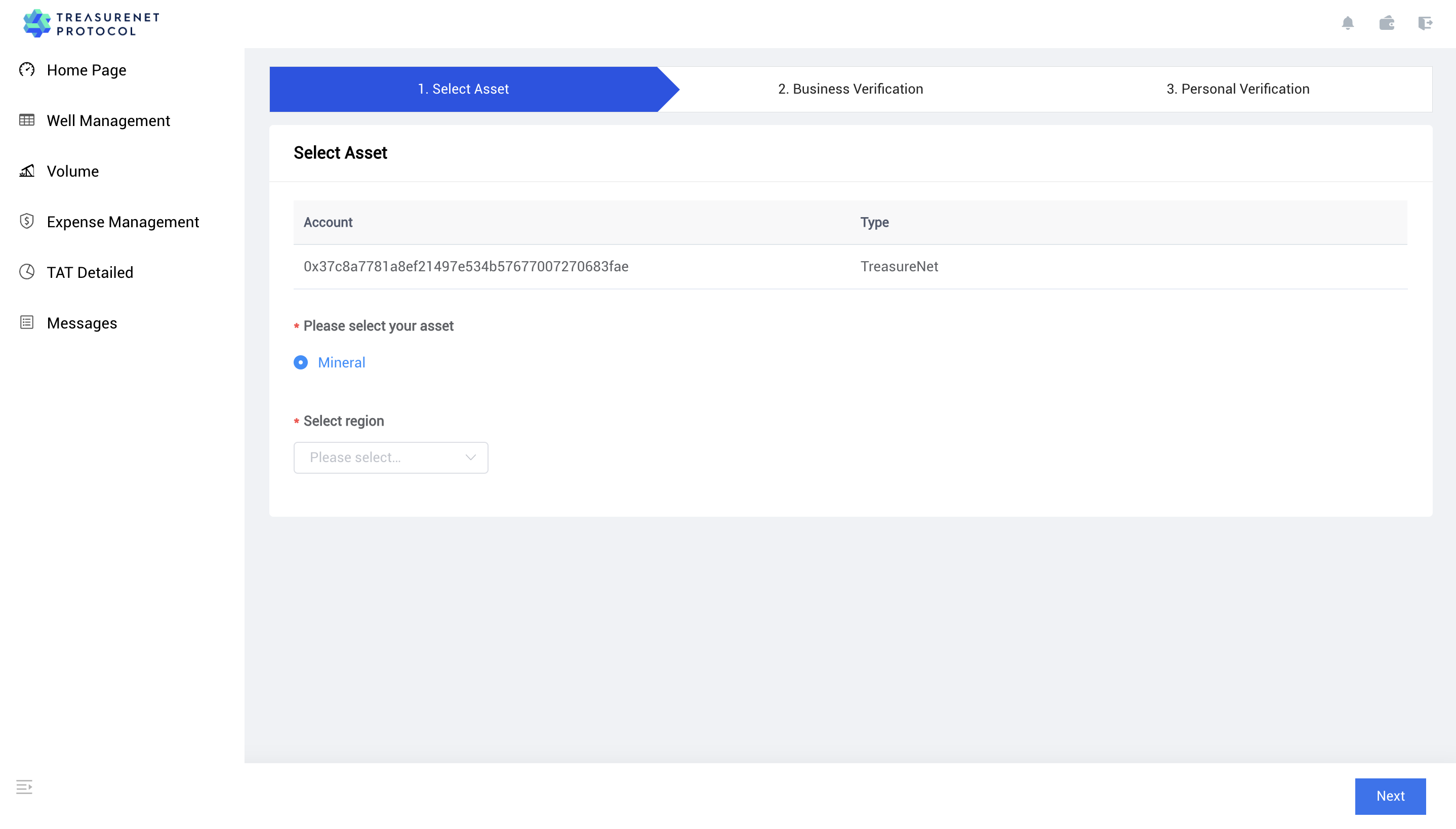Click the Next button
1456x829 pixels.
(1390, 796)
